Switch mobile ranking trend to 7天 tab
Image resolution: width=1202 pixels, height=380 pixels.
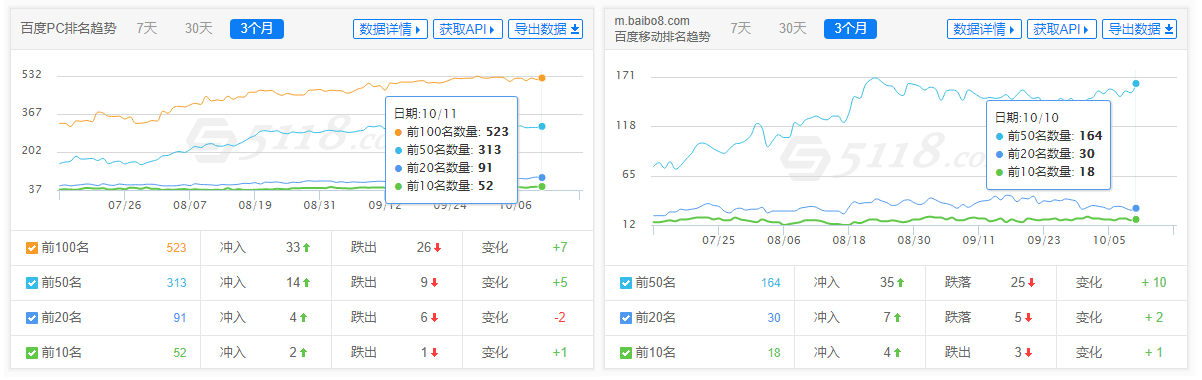[740, 28]
